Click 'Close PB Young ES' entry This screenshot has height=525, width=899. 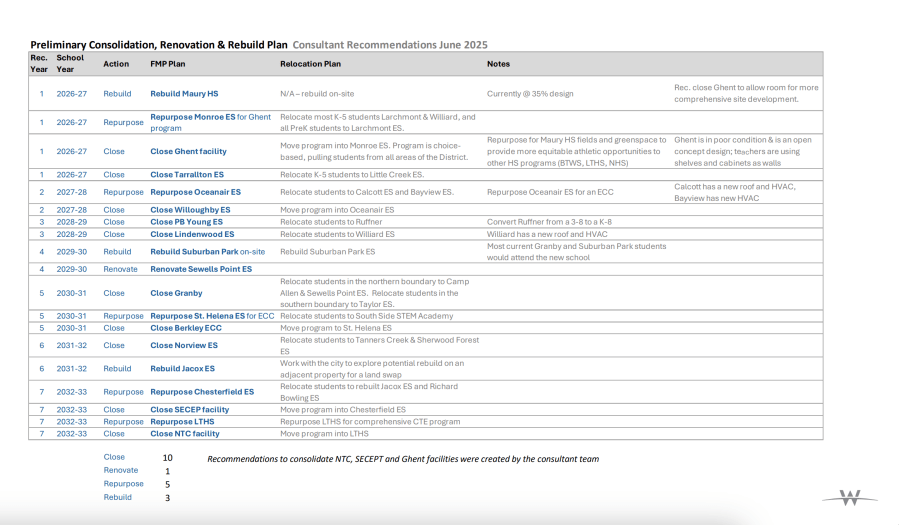pos(186,222)
